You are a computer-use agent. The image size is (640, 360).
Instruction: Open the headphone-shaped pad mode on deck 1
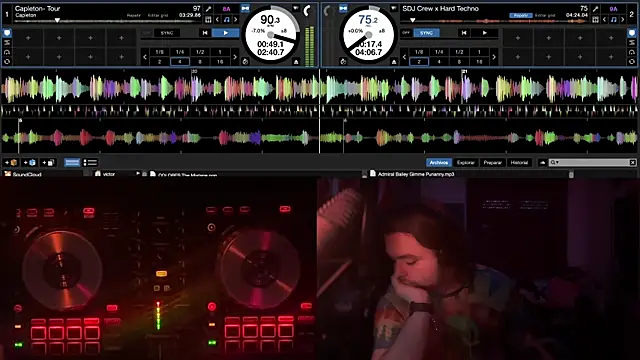coord(7,52)
